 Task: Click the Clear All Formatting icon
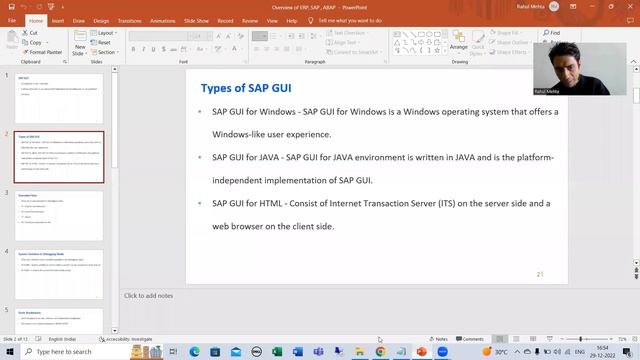click(241, 36)
